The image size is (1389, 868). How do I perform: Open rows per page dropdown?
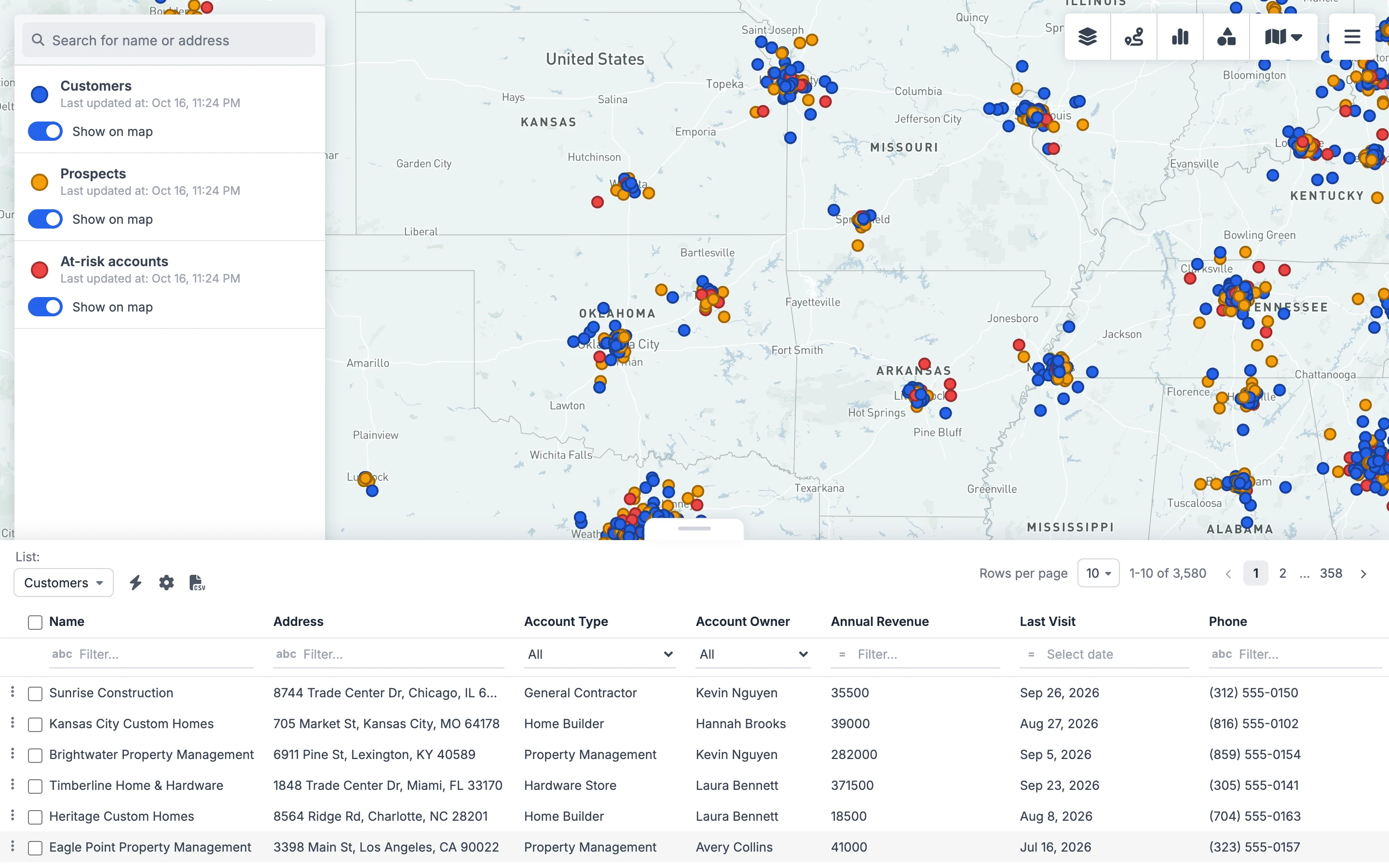[x=1098, y=573]
